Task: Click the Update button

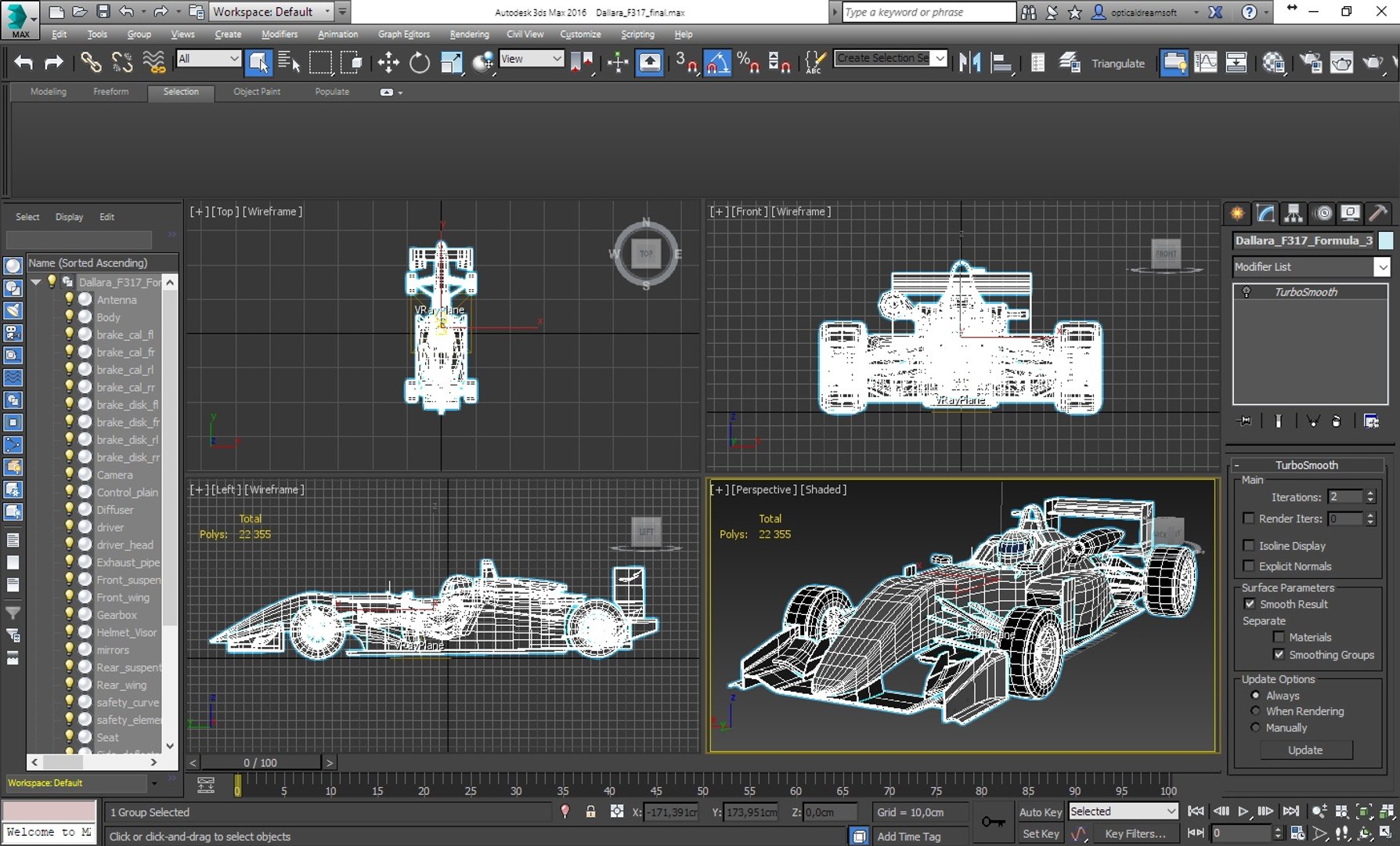Action: (x=1305, y=750)
